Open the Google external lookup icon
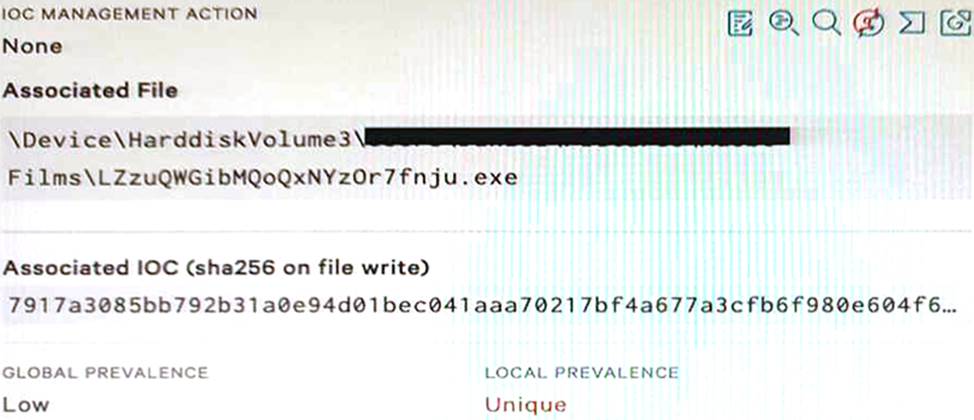Screen dimensions: 974x420 tap(955, 24)
